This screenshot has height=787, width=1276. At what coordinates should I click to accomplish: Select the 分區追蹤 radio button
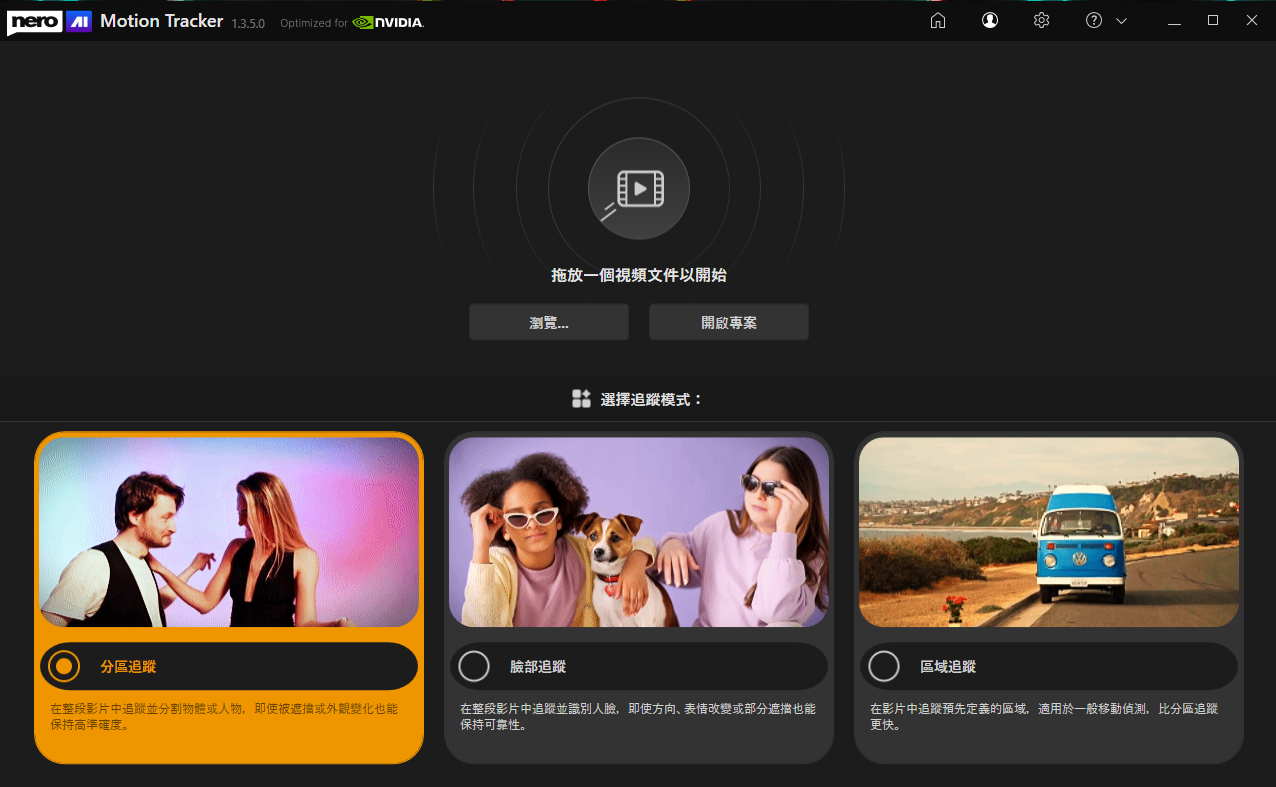point(64,666)
